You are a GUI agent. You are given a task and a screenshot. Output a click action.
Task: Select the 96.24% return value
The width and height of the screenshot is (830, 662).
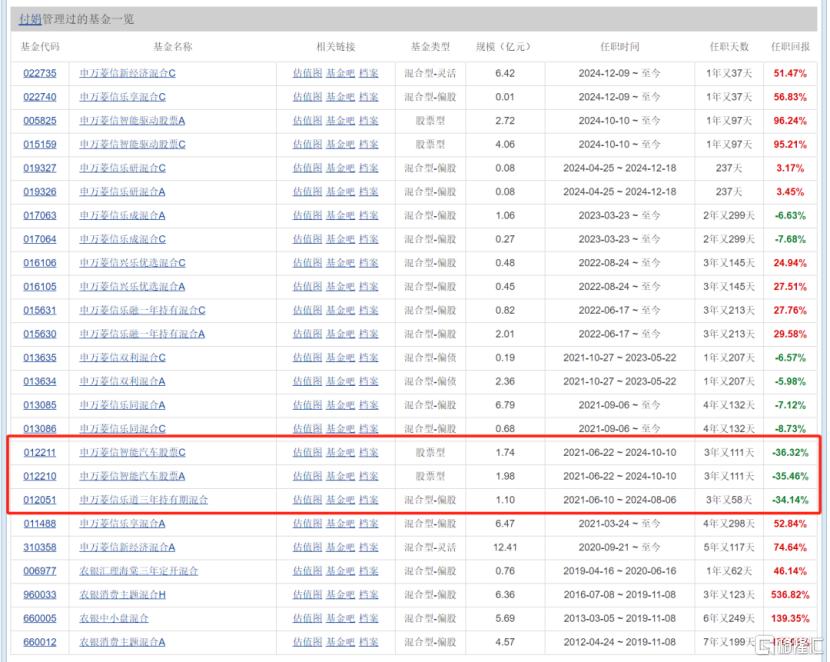(790, 121)
